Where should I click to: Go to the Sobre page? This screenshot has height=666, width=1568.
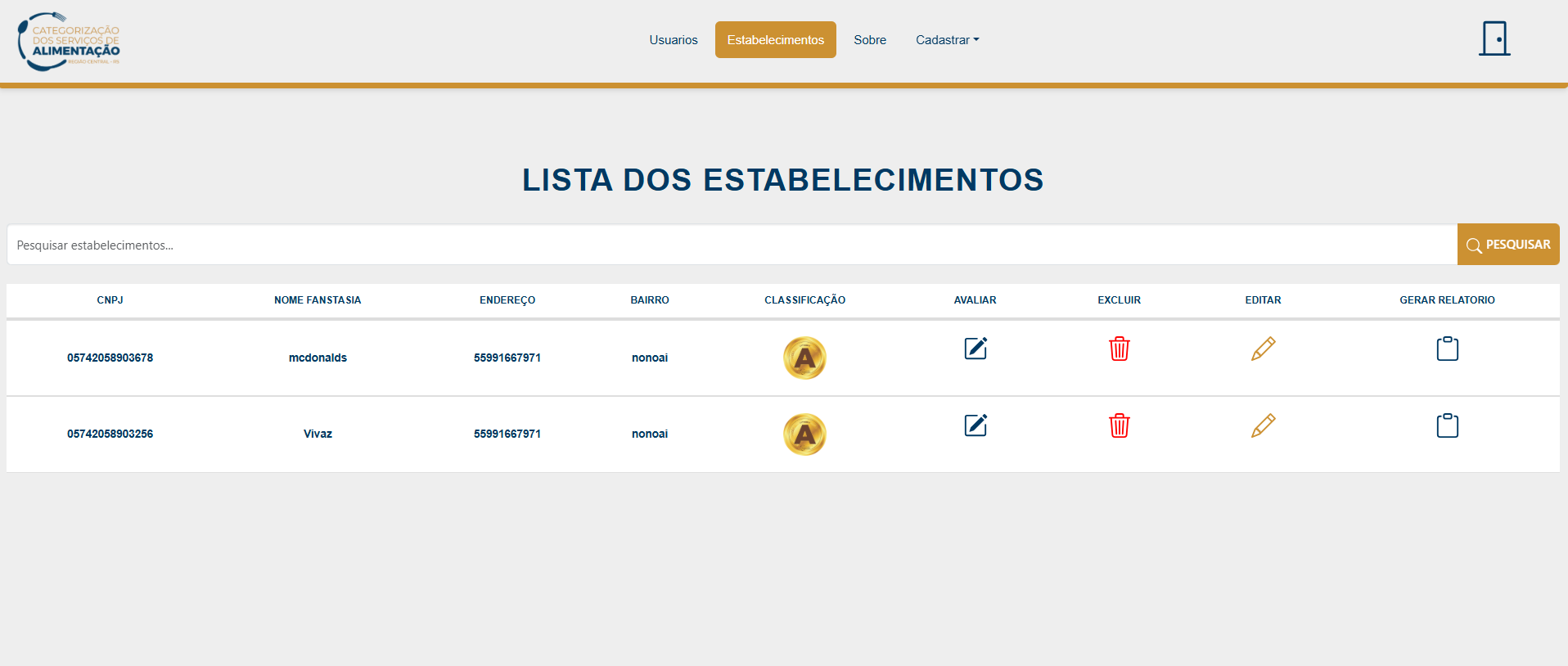[869, 40]
